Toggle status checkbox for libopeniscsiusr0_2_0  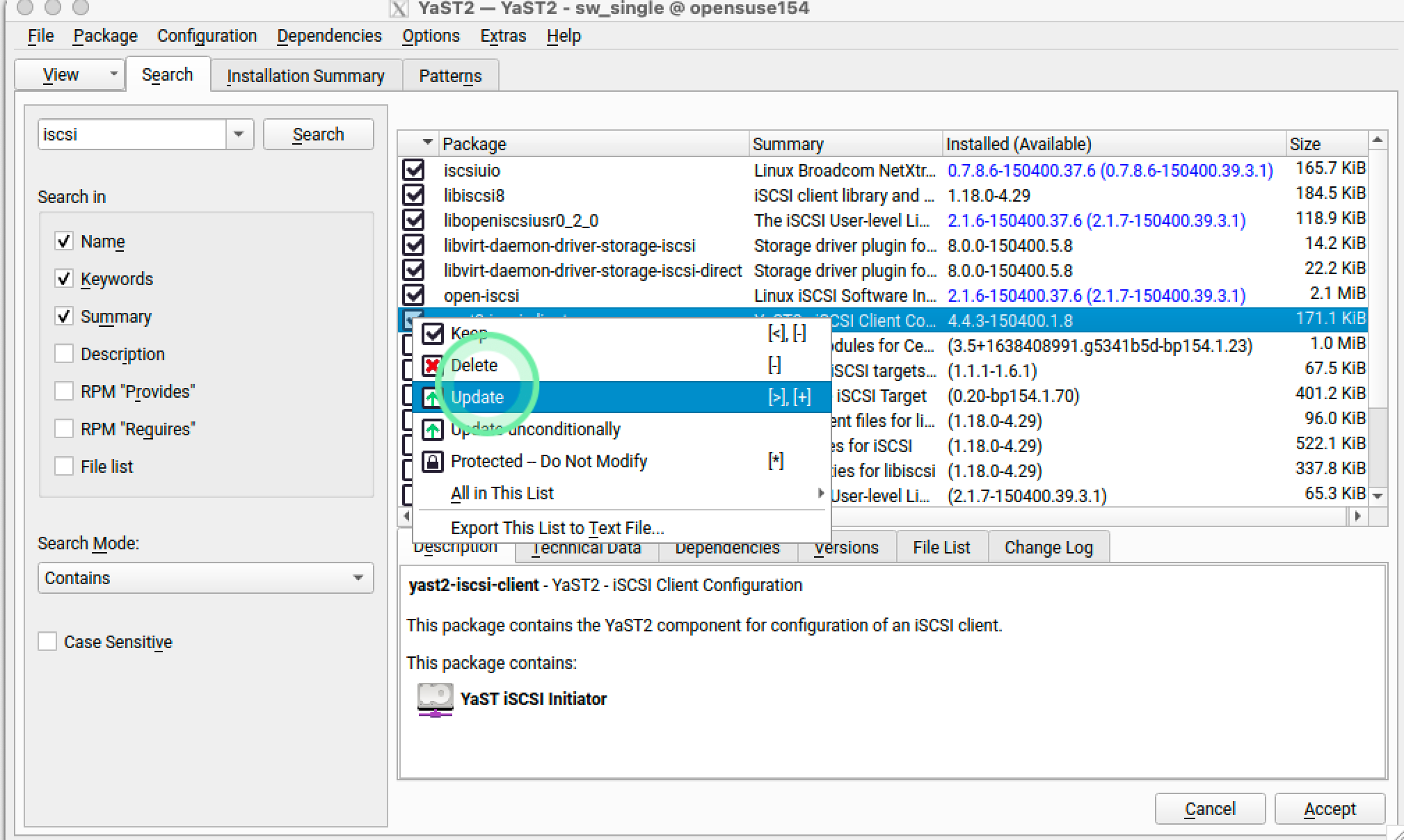tap(414, 220)
